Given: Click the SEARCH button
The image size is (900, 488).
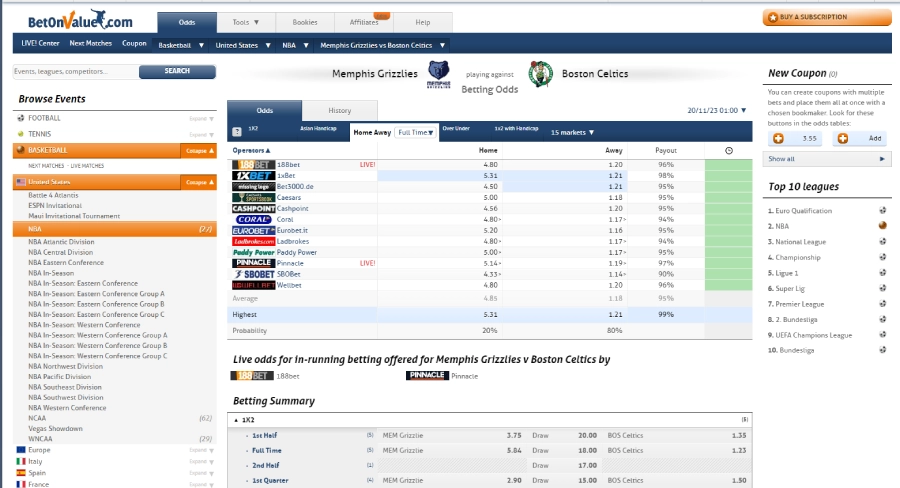Looking at the screenshot, I should point(177,71).
